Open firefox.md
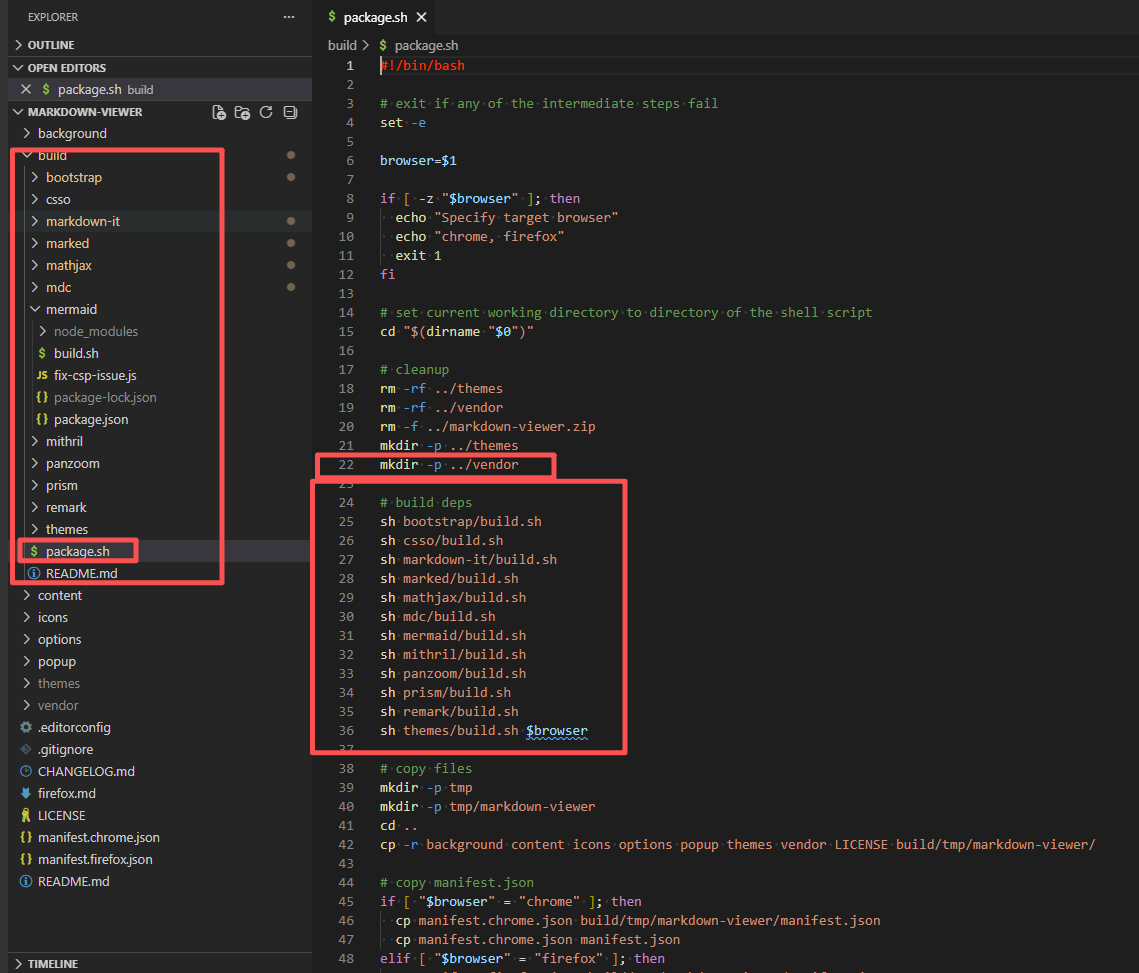The image size is (1139, 973). point(160,794)
